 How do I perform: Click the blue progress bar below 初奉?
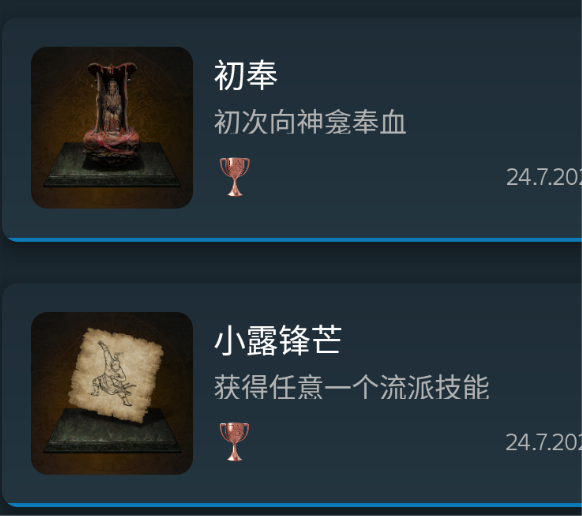click(295, 240)
